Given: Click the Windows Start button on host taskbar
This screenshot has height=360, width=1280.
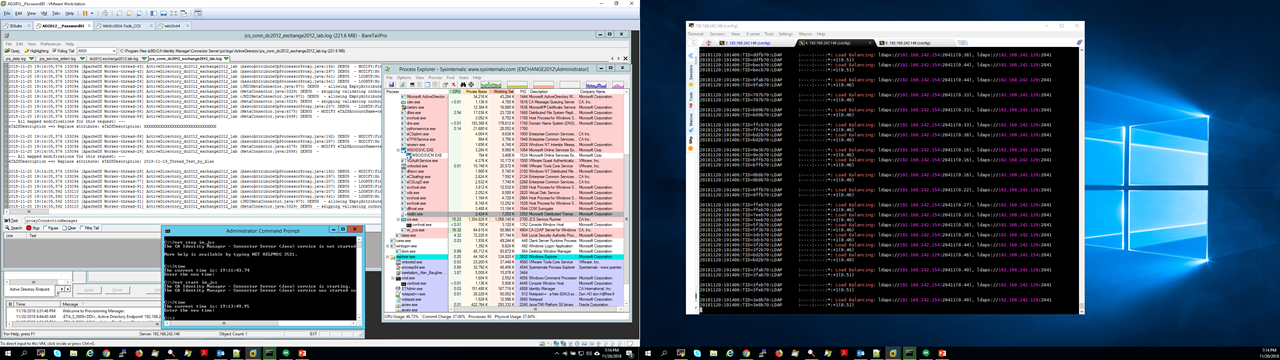Looking at the screenshot, I should coord(8,353).
